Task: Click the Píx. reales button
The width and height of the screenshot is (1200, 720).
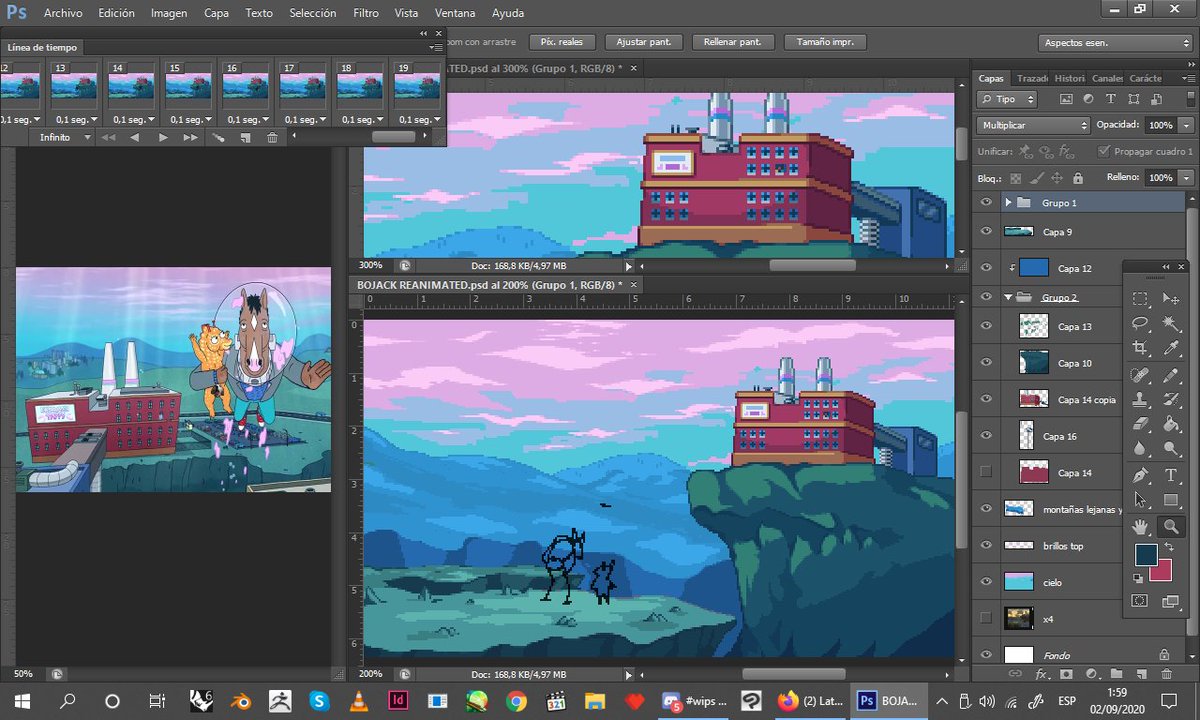Action: point(563,42)
